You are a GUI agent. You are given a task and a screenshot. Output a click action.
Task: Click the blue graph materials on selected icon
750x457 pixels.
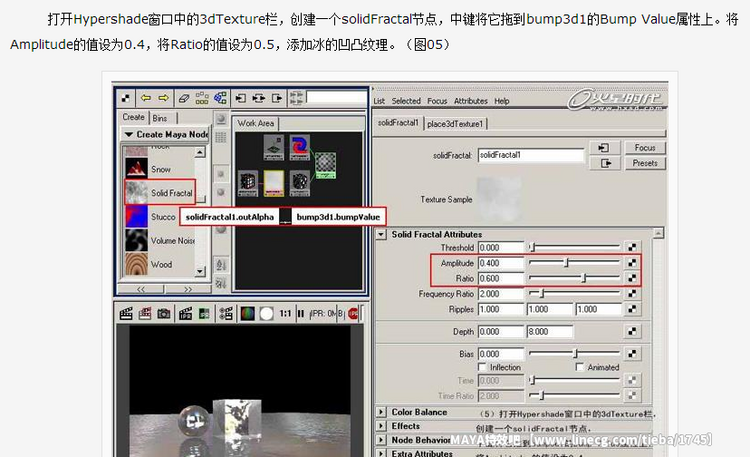pos(220,98)
